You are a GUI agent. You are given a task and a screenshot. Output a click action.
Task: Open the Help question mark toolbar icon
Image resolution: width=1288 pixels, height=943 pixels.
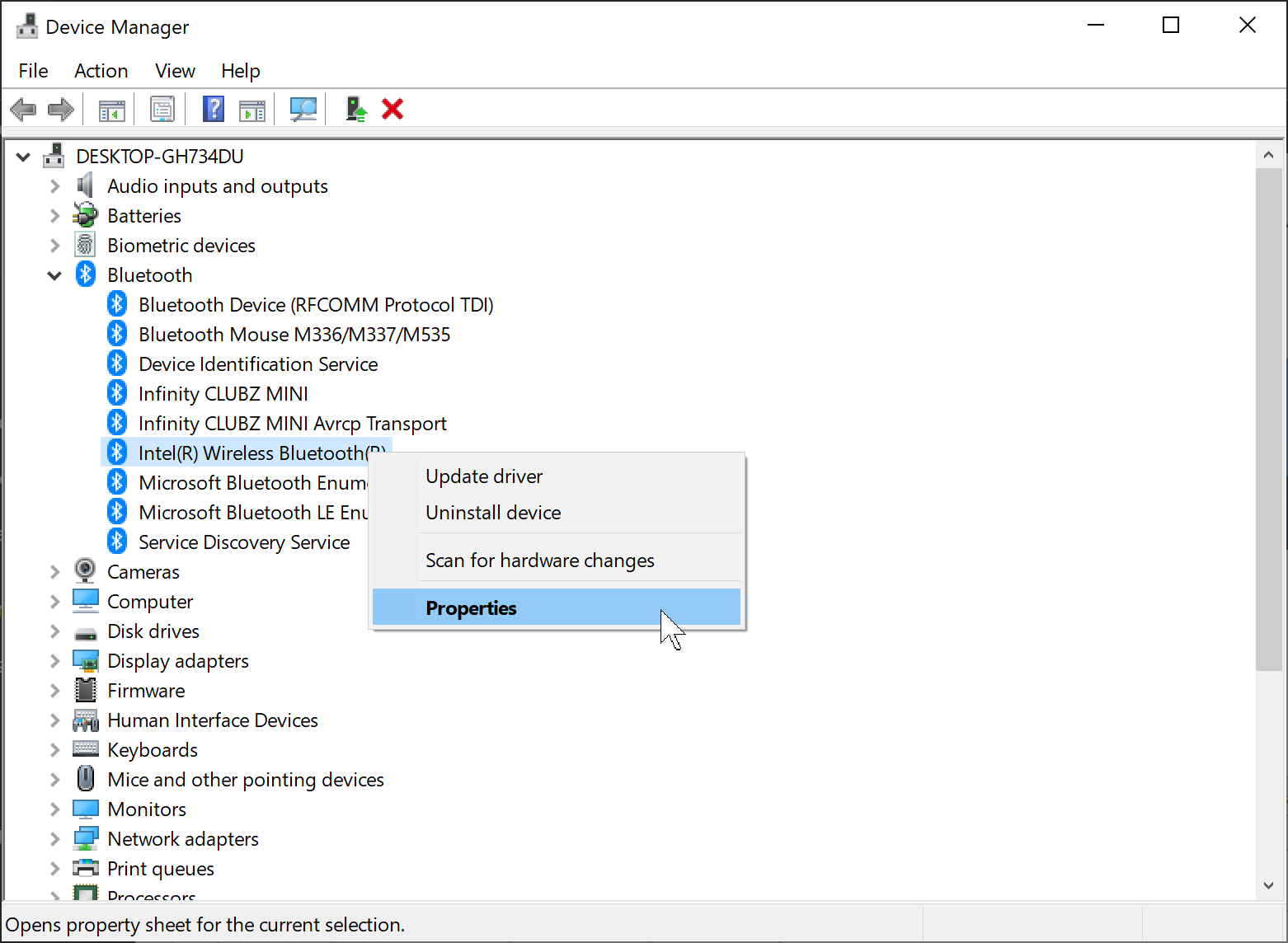point(214,109)
